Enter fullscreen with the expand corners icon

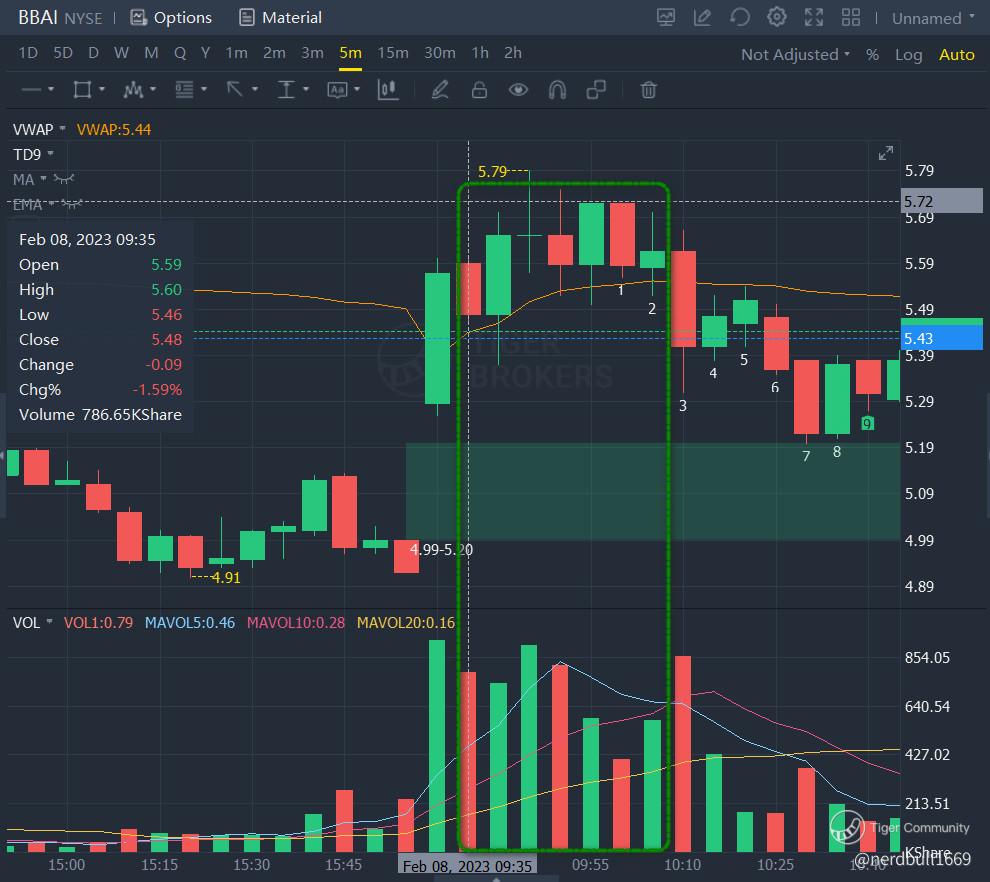click(814, 18)
